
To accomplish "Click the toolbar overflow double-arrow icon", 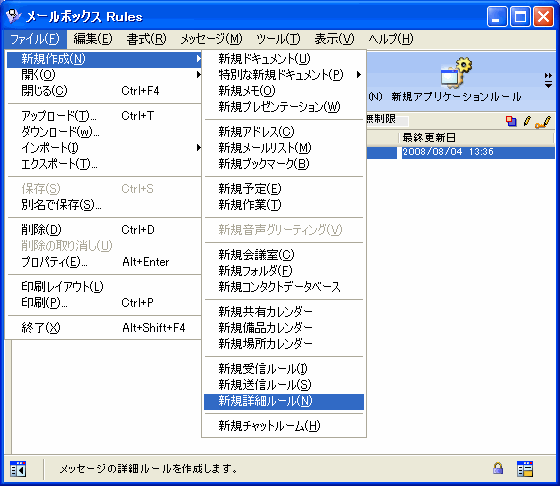I will [x=548, y=80].
